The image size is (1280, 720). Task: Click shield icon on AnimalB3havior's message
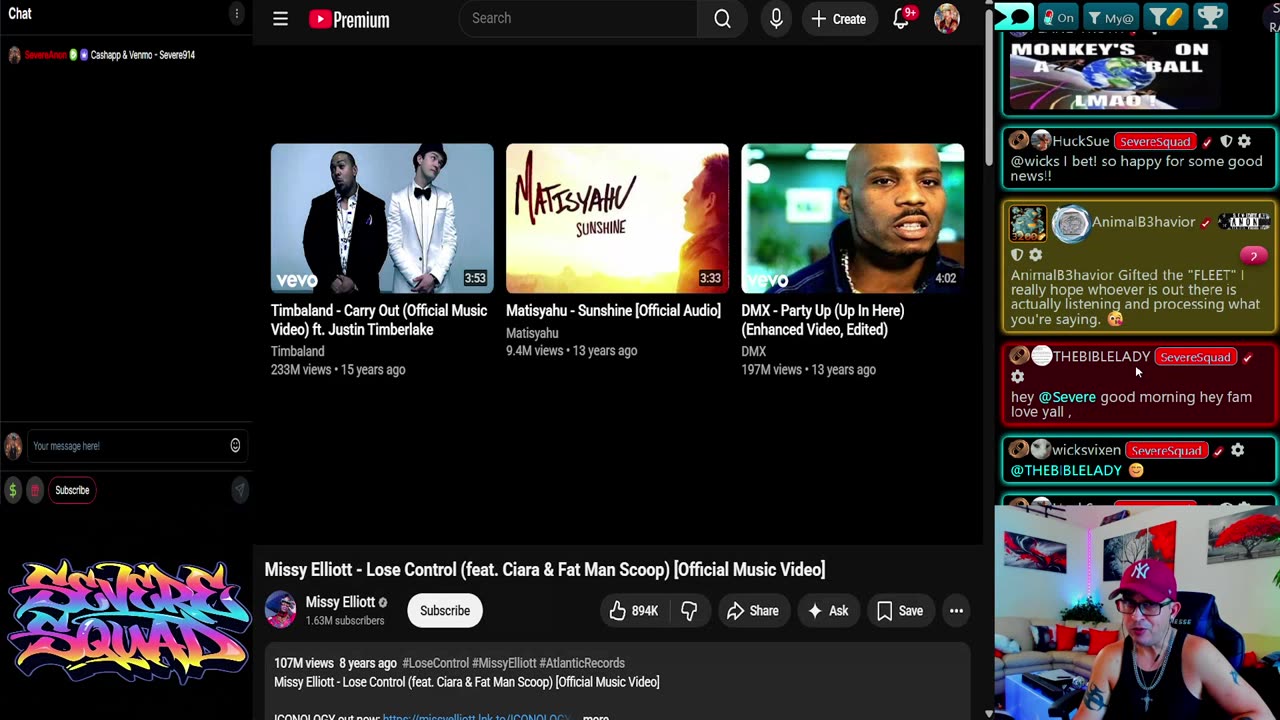(x=1018, y=255)
